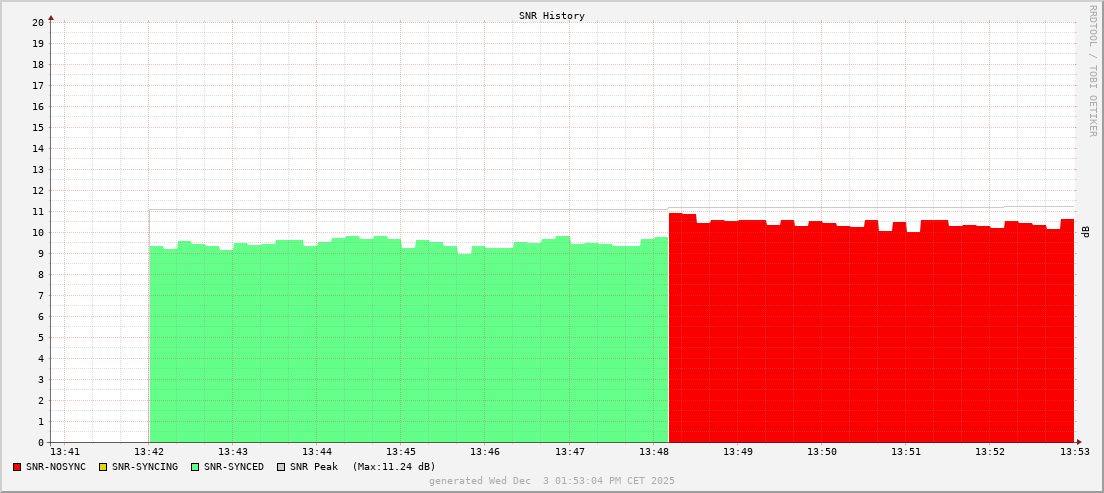1104x493 pixels.
Task: Click the Max:11.24 dB peak value text
Action: (394, 467)
